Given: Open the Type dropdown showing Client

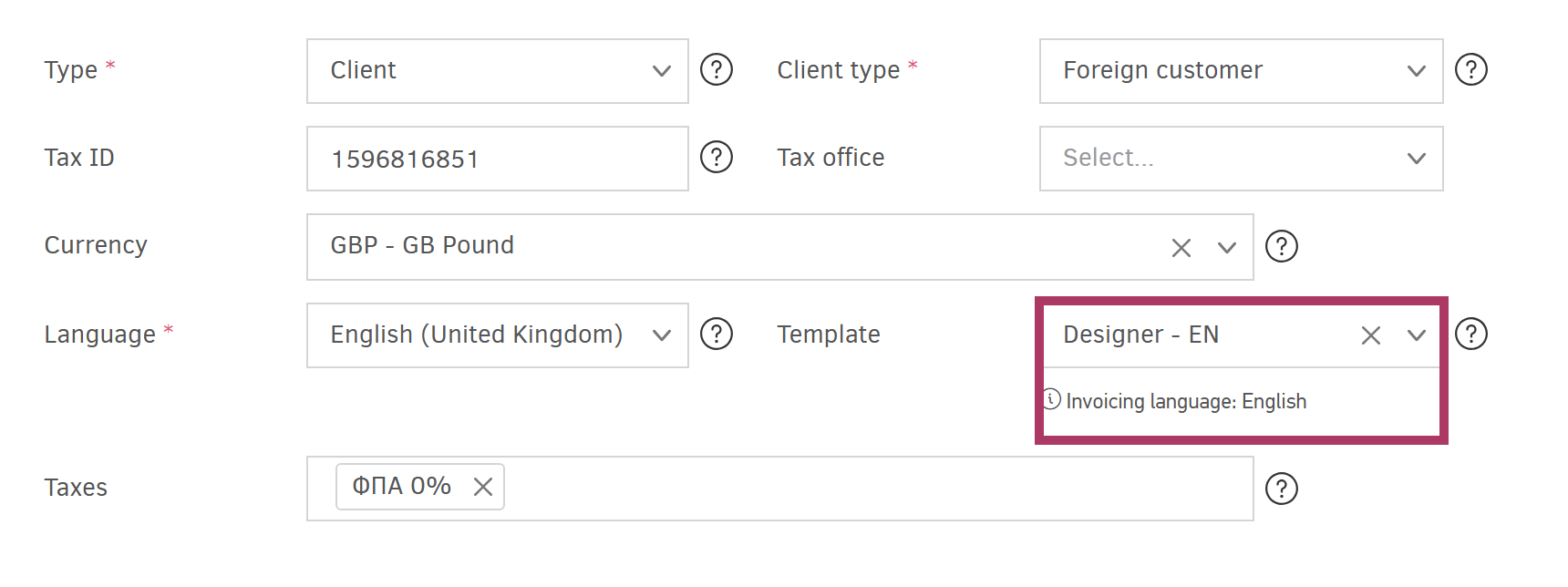Looking at the screenshot, I should point(661,70).
